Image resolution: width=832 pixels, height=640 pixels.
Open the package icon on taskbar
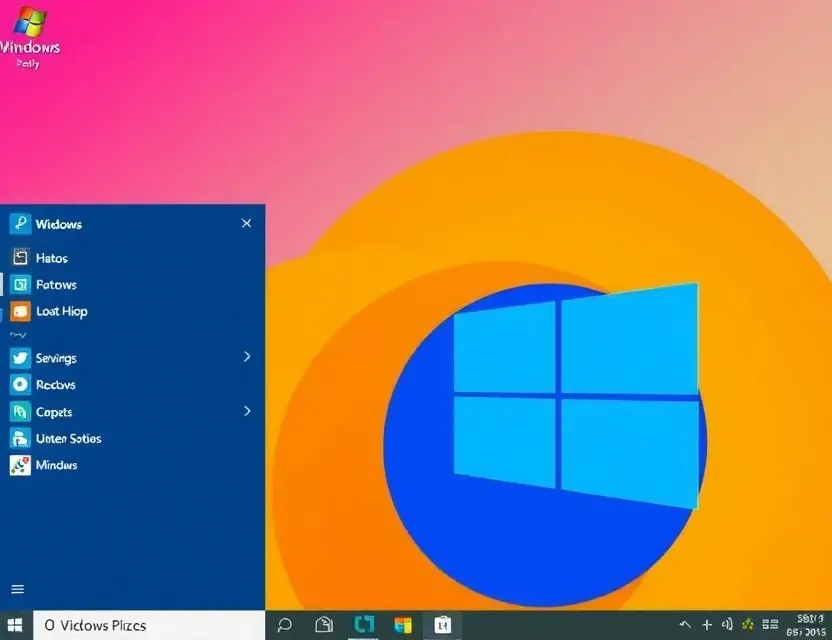coord(324,625)
